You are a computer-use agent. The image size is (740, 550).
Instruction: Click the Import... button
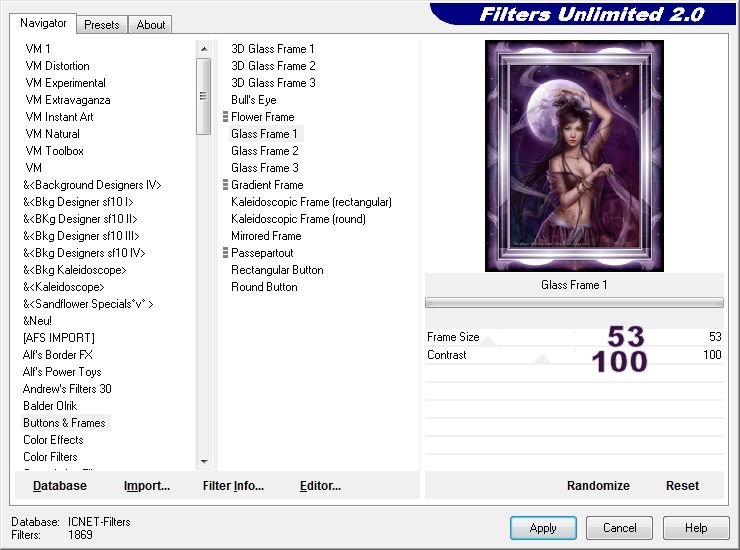[x=147, y=486]
